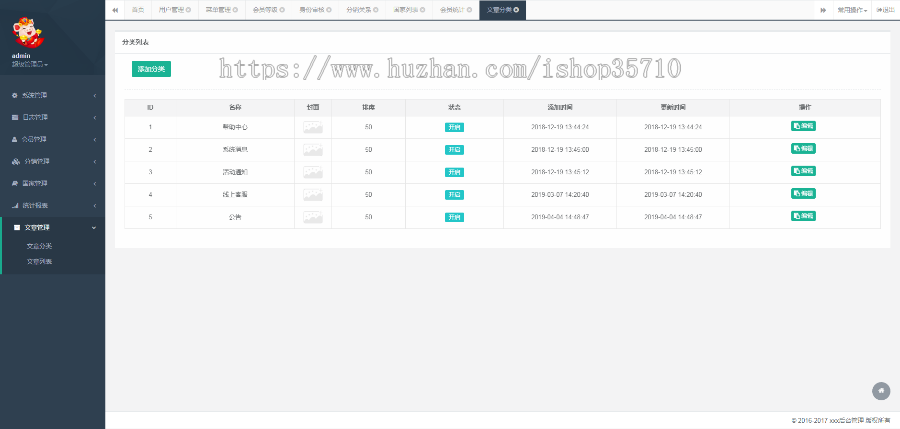Click 编辑 button for 公告 row

803,216
